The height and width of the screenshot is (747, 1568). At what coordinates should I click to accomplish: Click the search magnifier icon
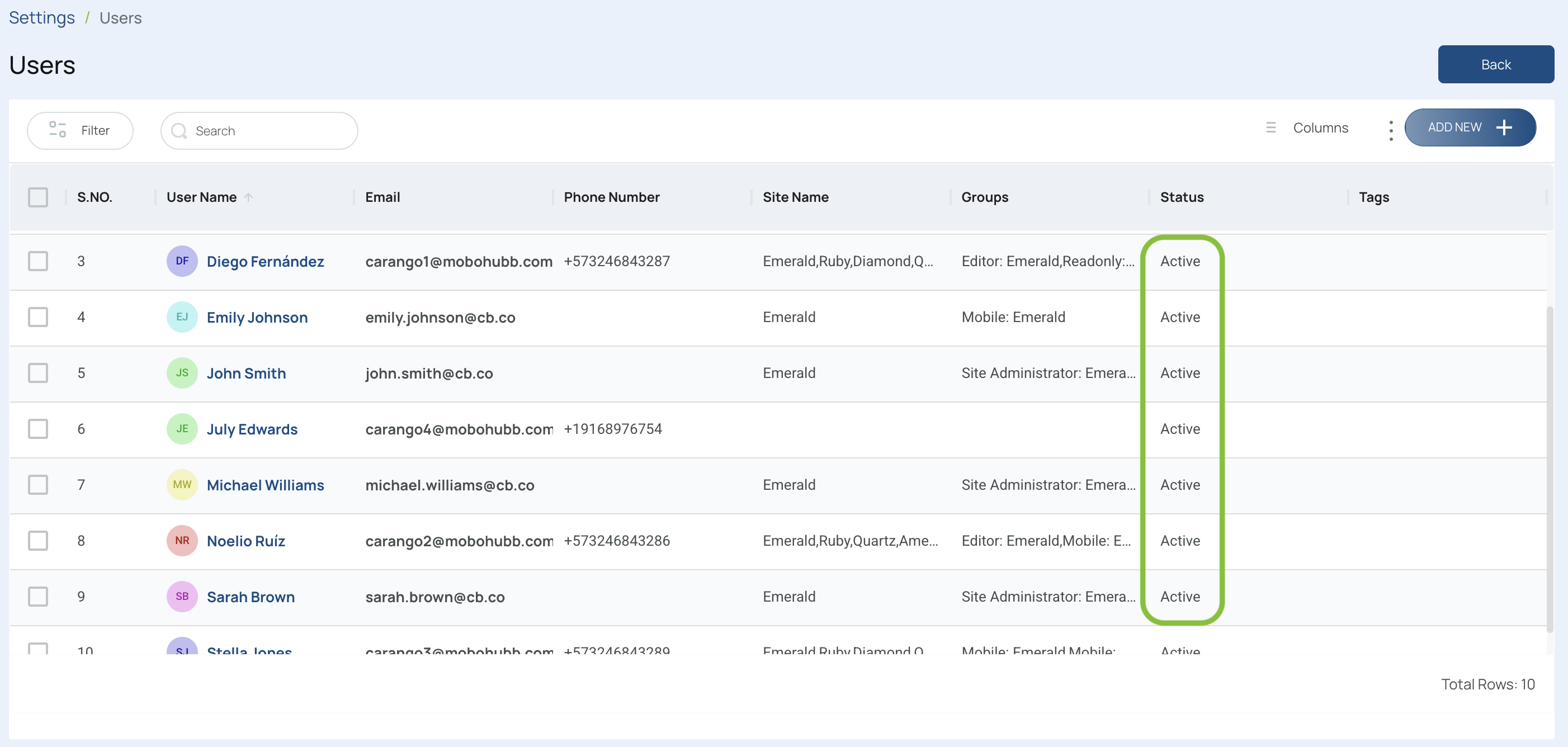pyautogui.click(x=179, y=131)
